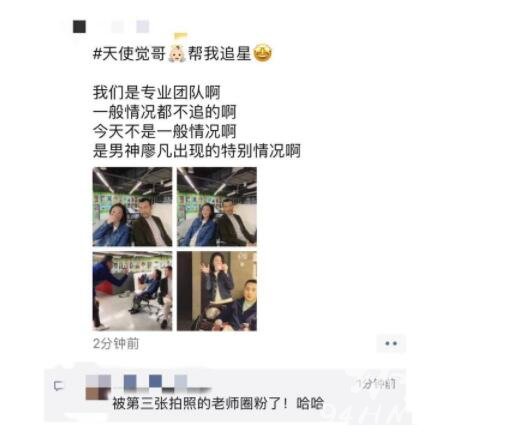Select the line 今天不是一般情况啊
The image size is (521, 435).
164,131
